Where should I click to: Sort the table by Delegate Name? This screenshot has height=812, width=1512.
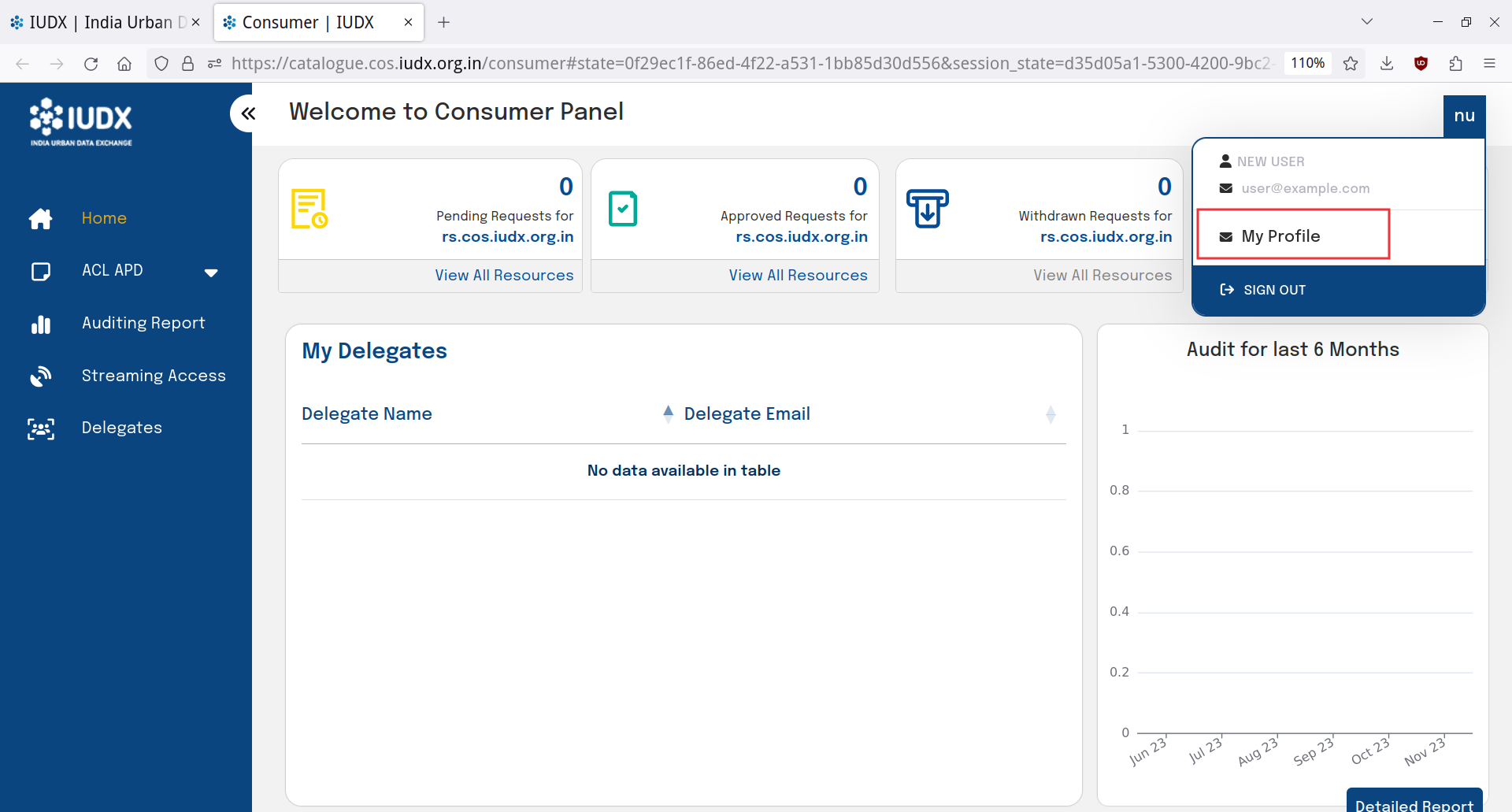pos(668,414)
